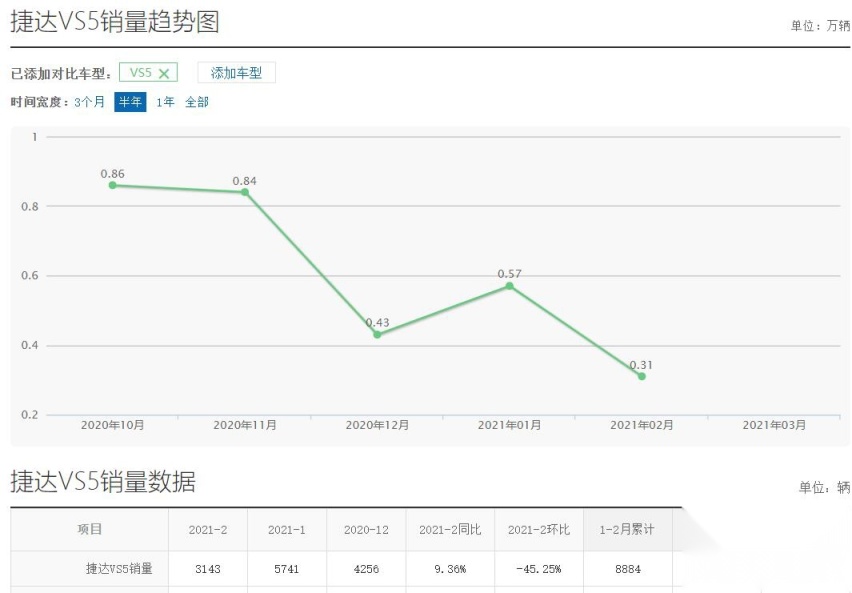
Task: Click the 捷达VS5销量 row label
Action: [x=119, y=569]
